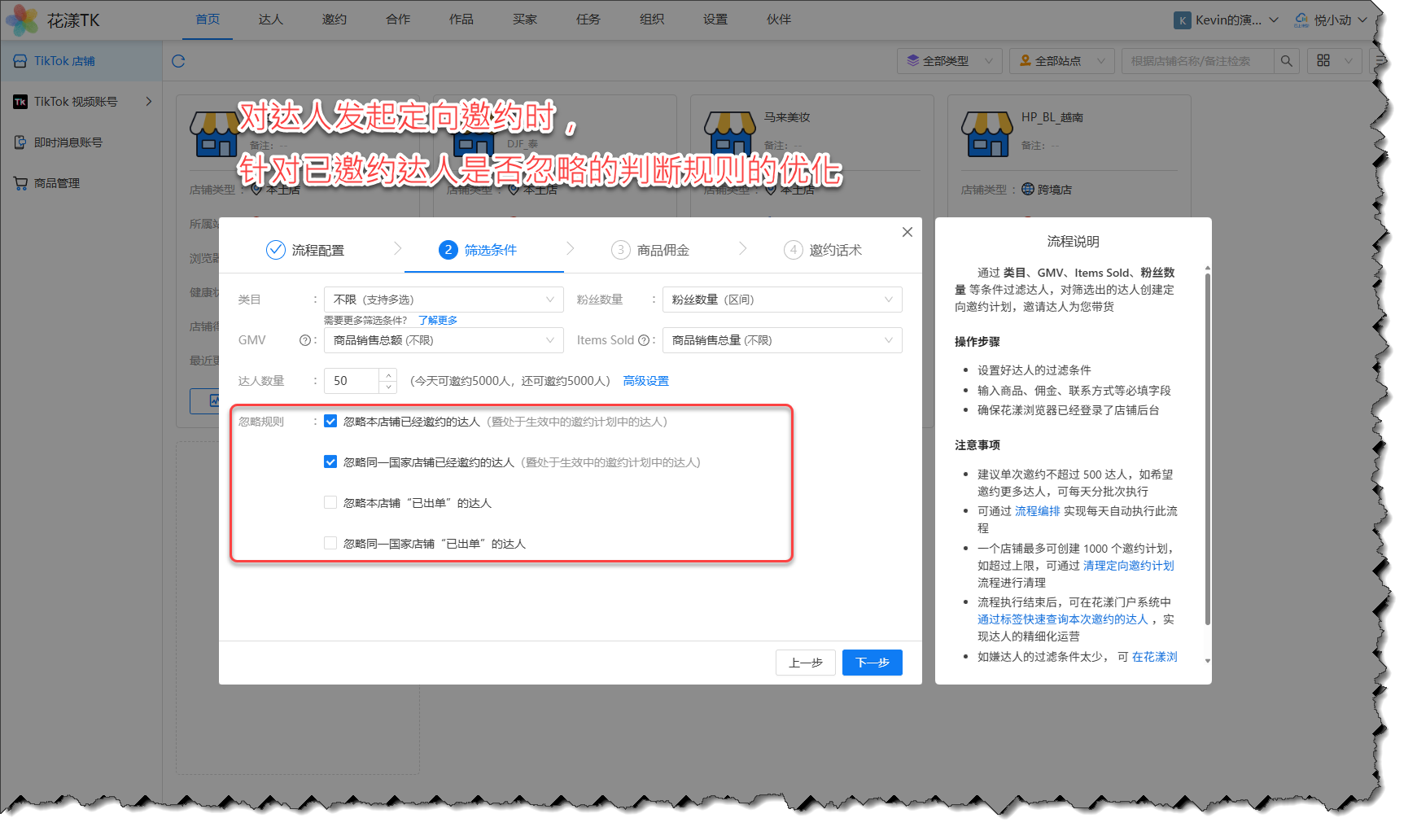Expand the 商品销售总额 GMV dropdown
The image size is (1417, 840).
(x=443, y=340)
